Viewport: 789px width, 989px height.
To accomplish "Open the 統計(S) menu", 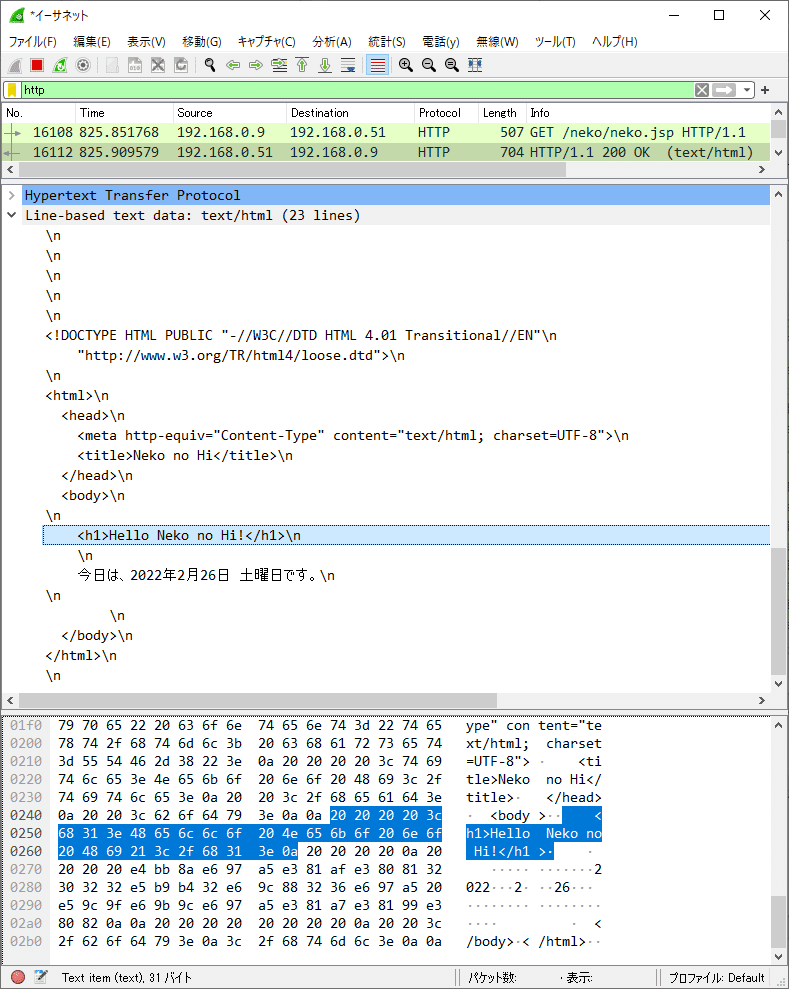I will [x=387, y=42].
